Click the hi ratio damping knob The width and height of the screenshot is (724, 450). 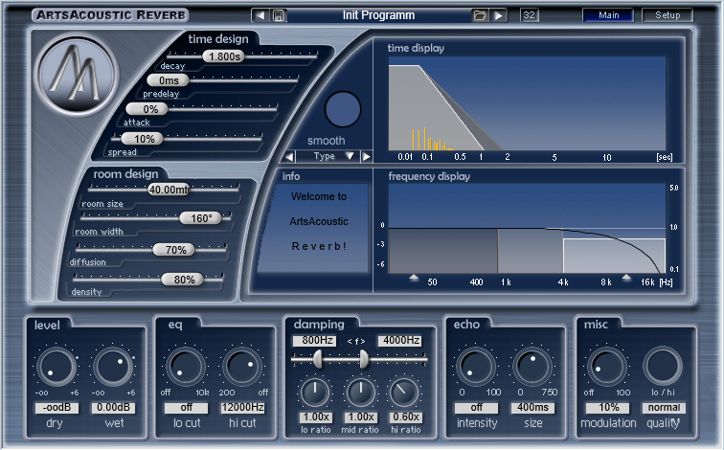[x=405, y=392]
